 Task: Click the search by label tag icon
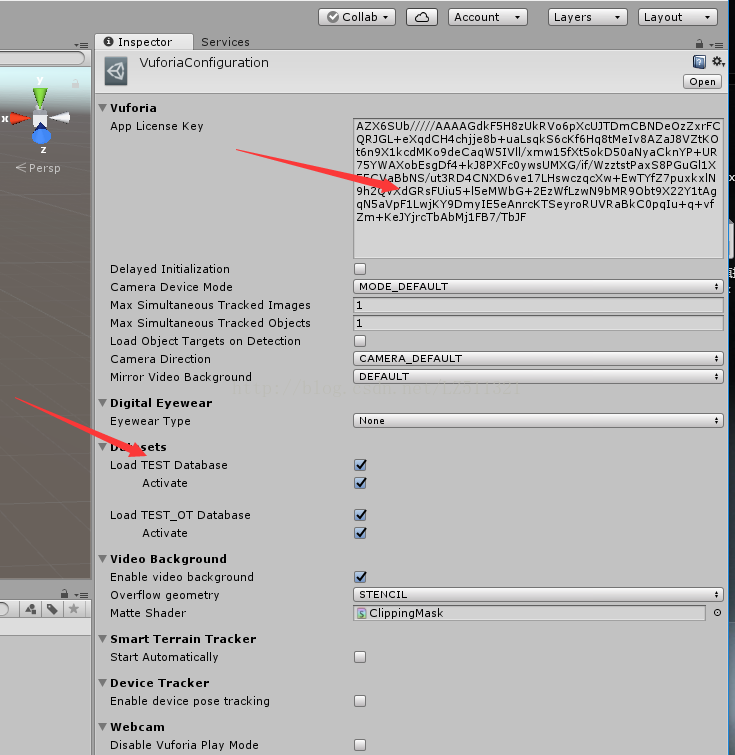(52, 609)
